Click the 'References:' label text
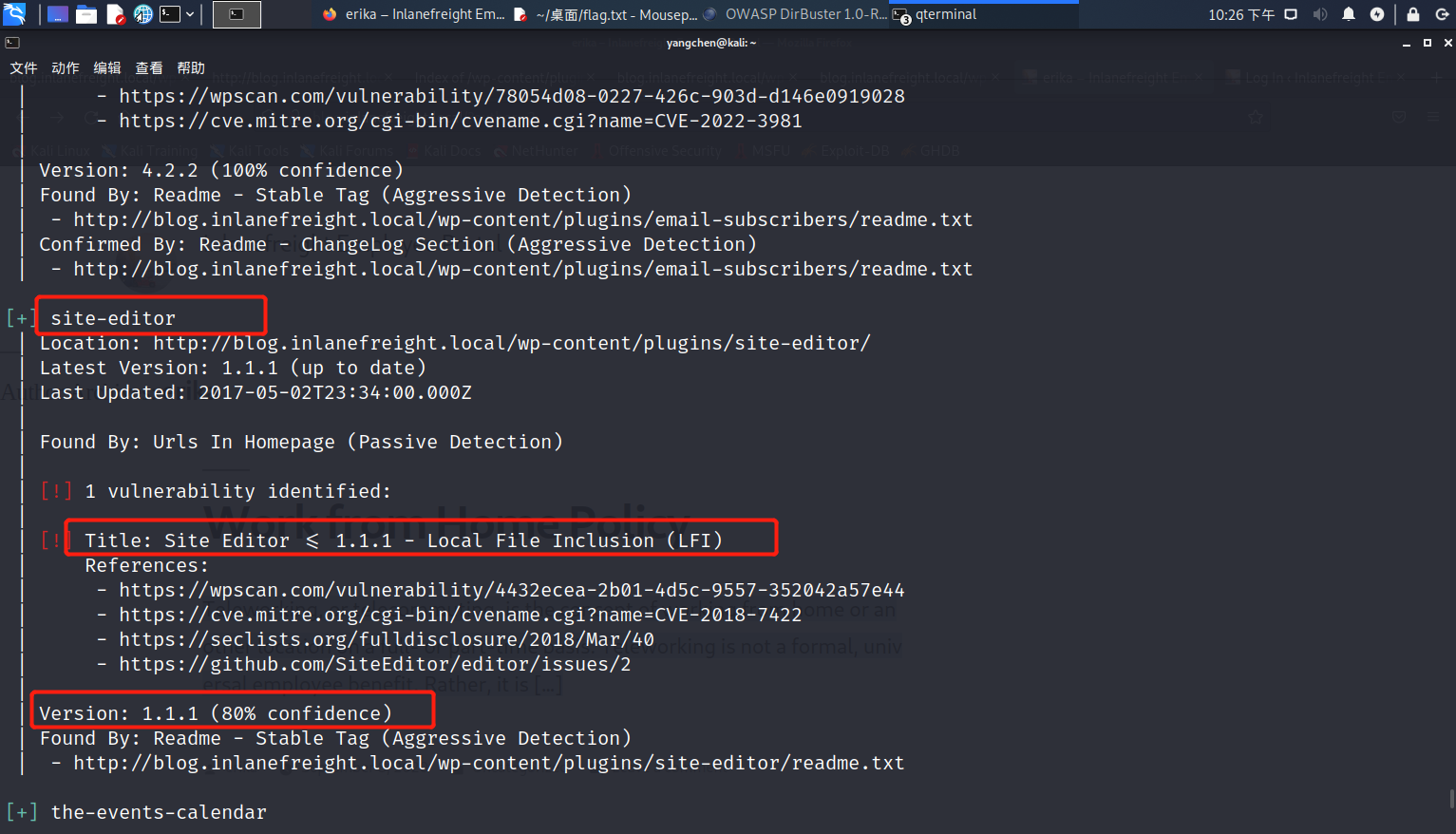The height and width of the screenshot is (834, 1456). click(x=147, y=565)
